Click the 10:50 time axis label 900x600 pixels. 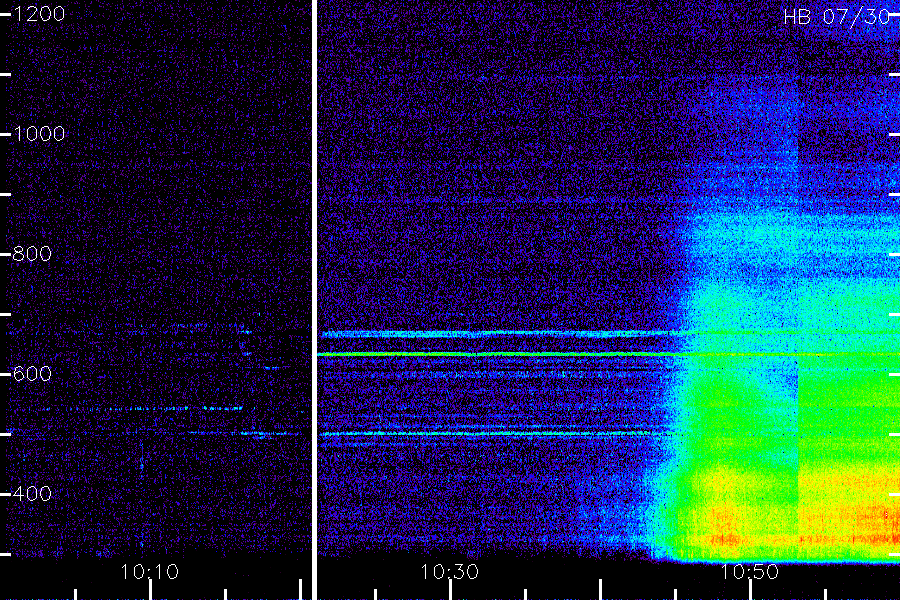750,572
